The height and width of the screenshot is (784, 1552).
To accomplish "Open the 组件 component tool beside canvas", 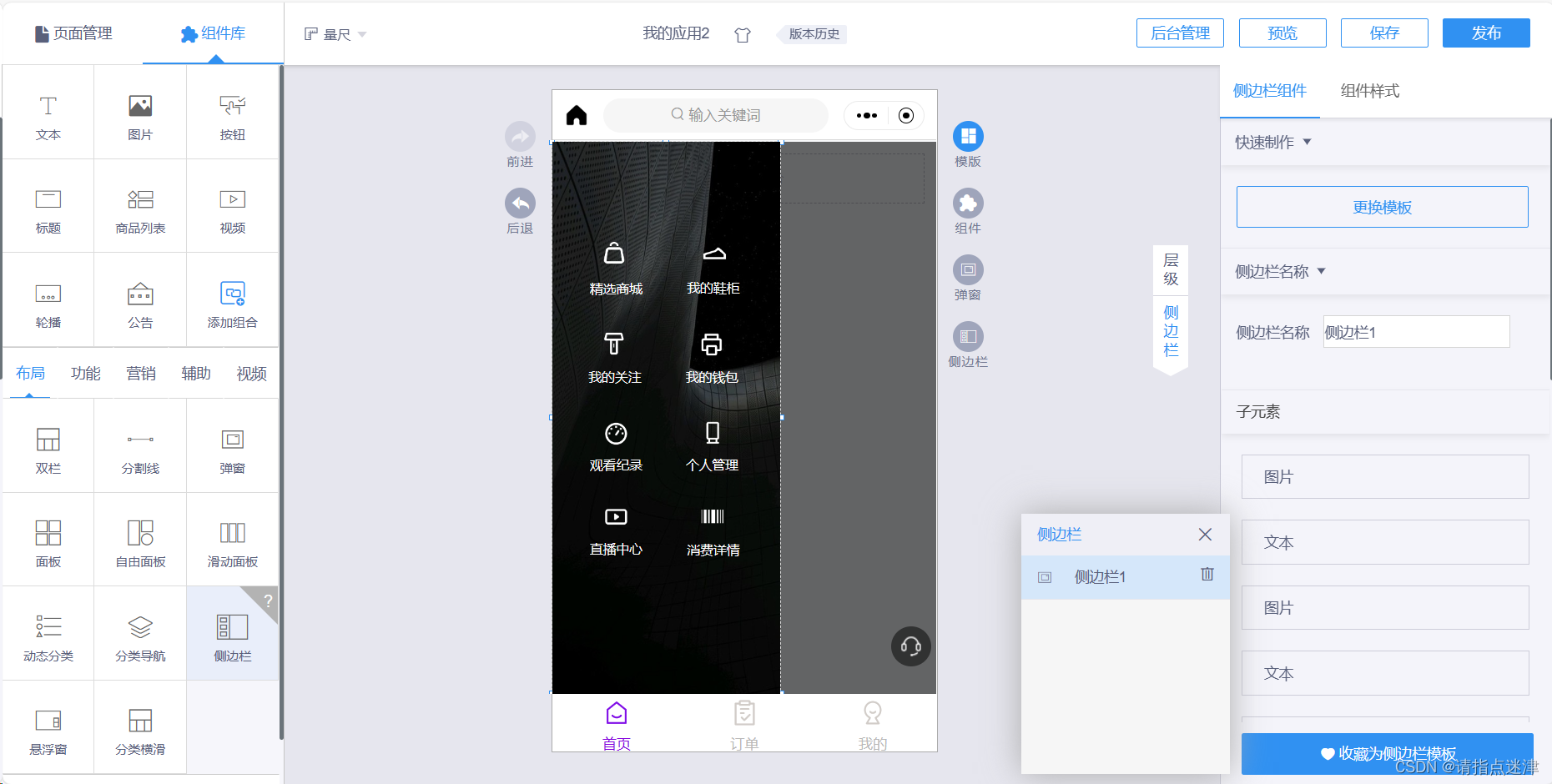I will [968, 204].
